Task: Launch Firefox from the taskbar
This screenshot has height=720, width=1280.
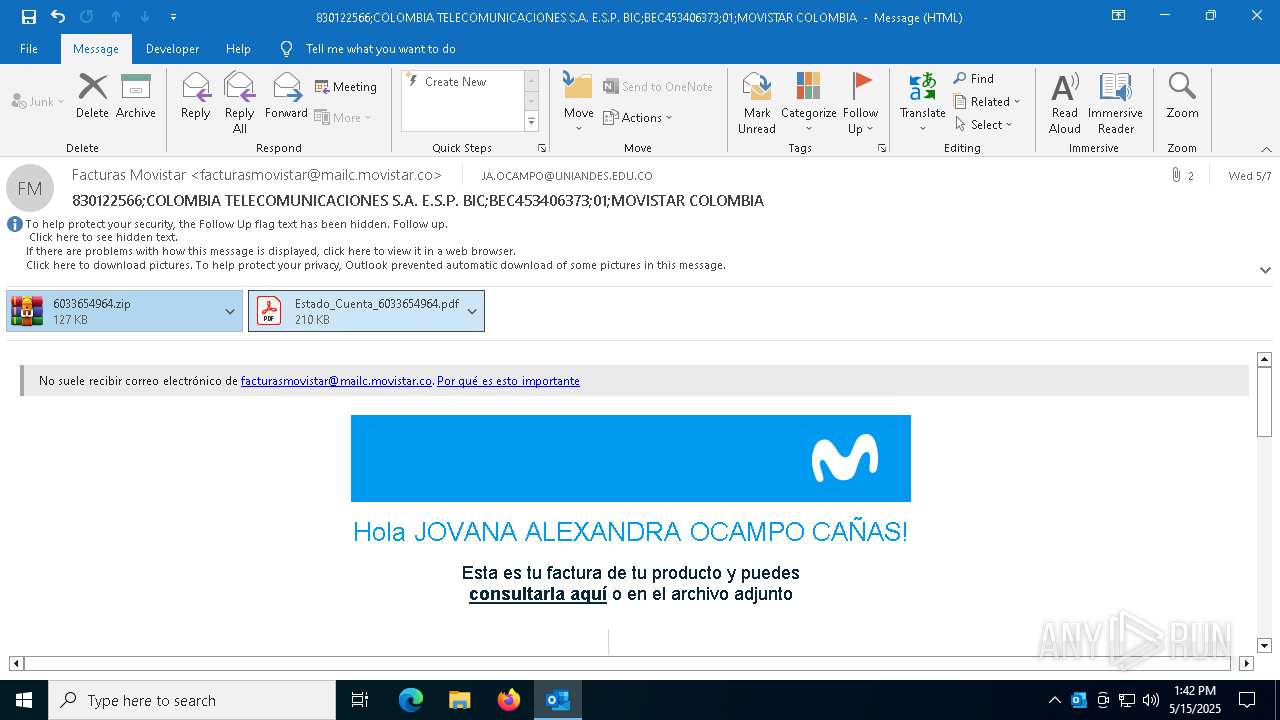Action: click(509, 700)
